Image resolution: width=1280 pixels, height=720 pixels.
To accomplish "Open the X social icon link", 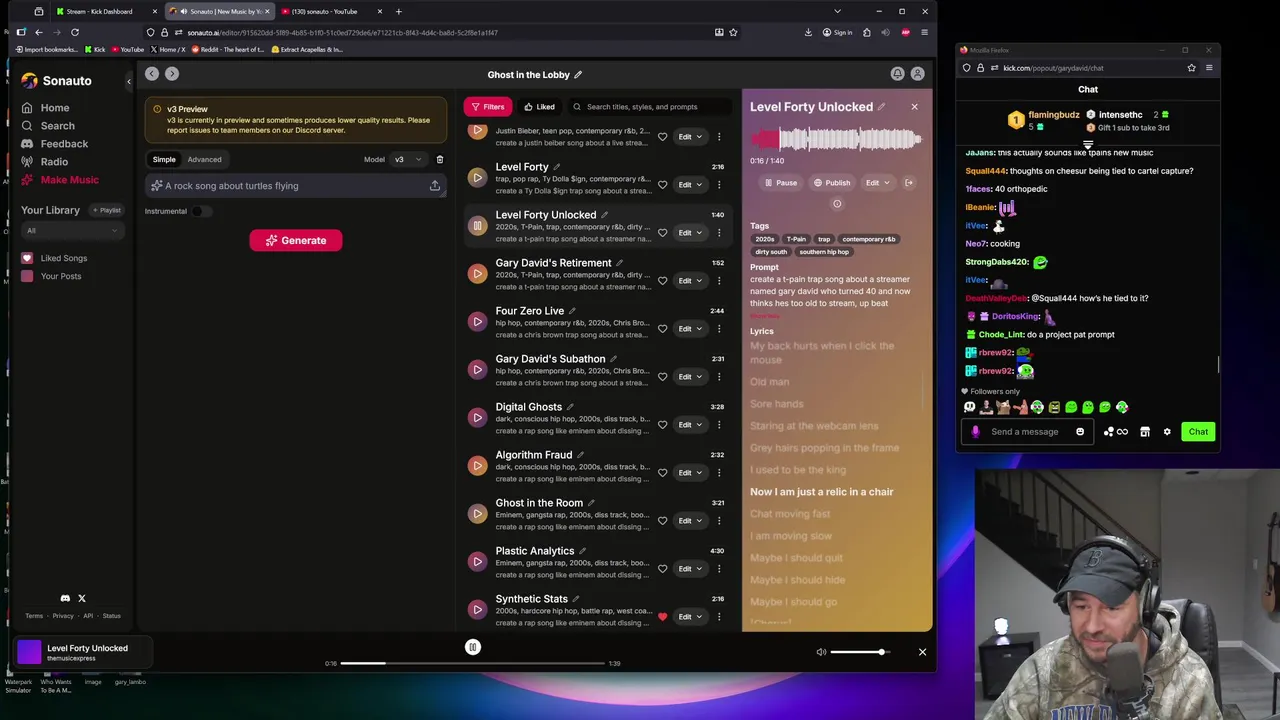I will point(82,598).
